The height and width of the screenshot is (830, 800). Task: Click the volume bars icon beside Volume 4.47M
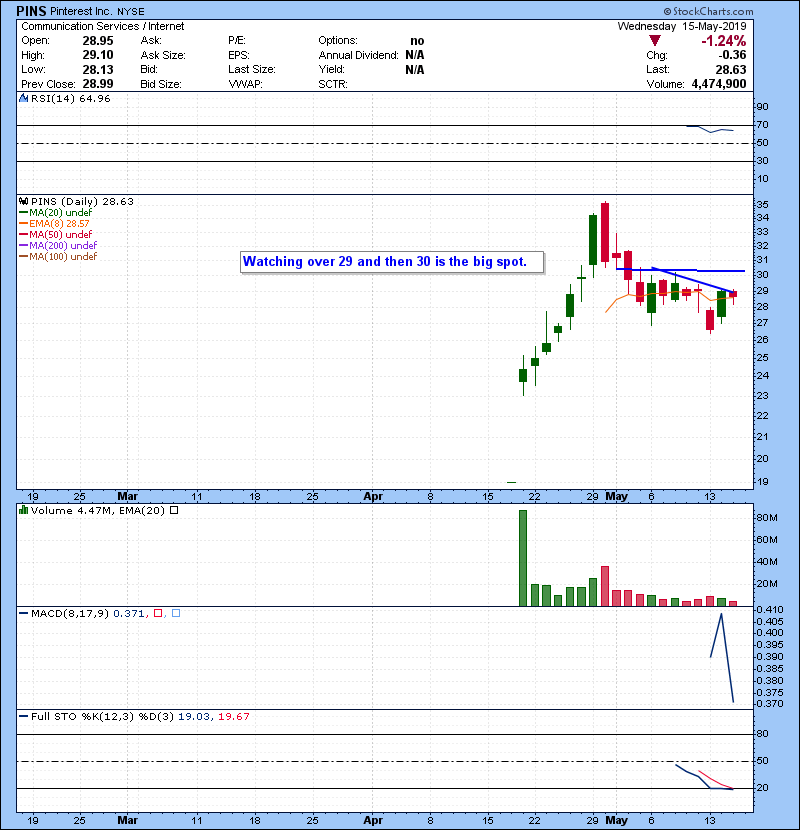(23, 510)
